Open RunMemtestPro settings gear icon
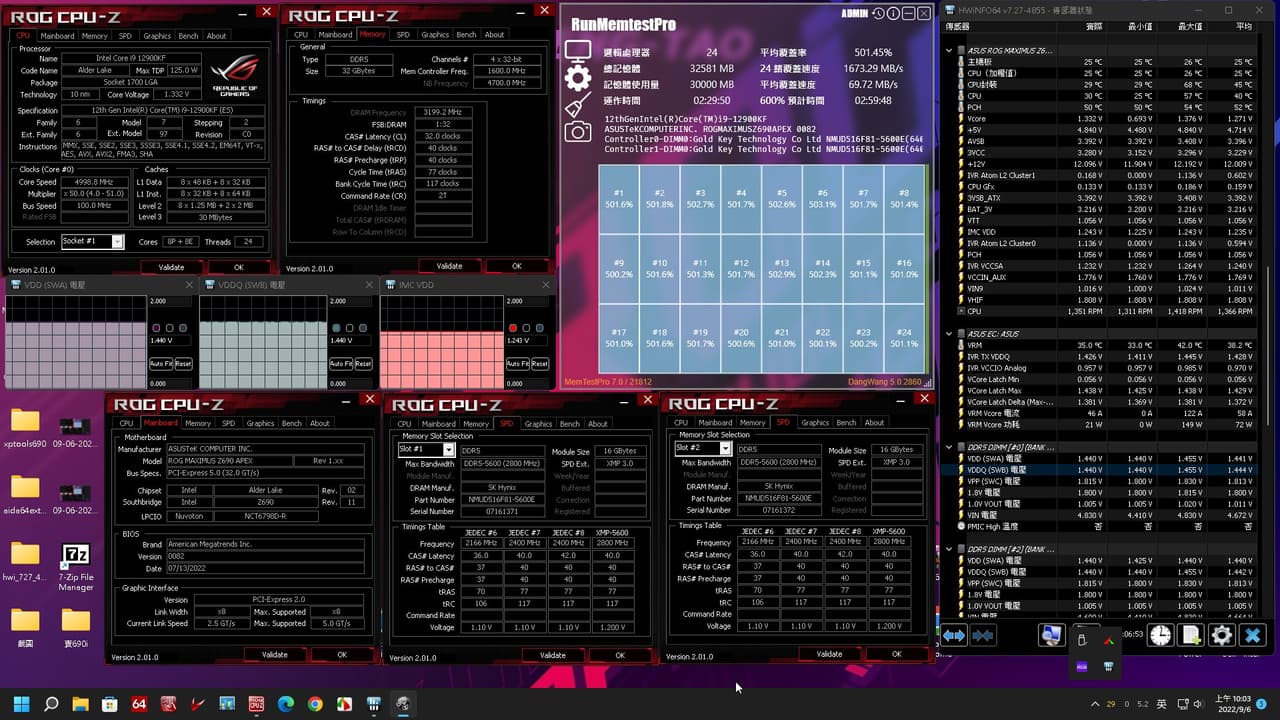Screen dimensions: 1280x720 (x=577, y=79)
